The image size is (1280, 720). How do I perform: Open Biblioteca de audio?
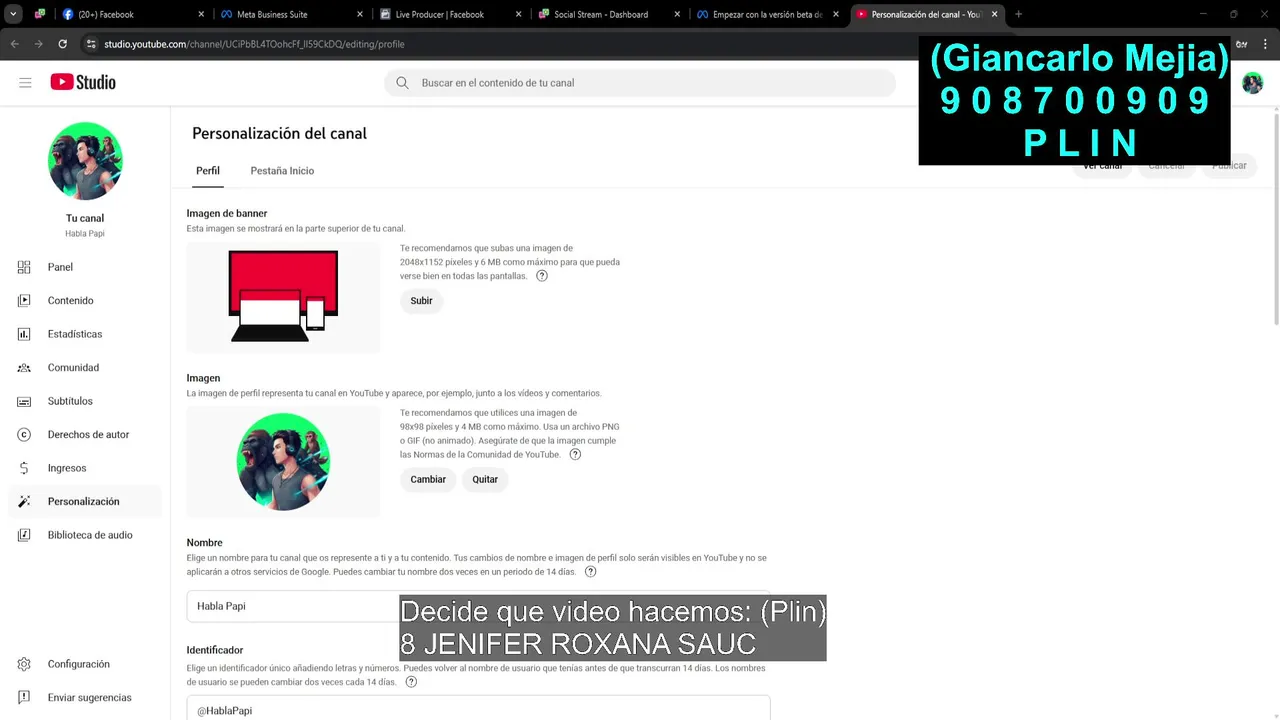pos(85,535)
